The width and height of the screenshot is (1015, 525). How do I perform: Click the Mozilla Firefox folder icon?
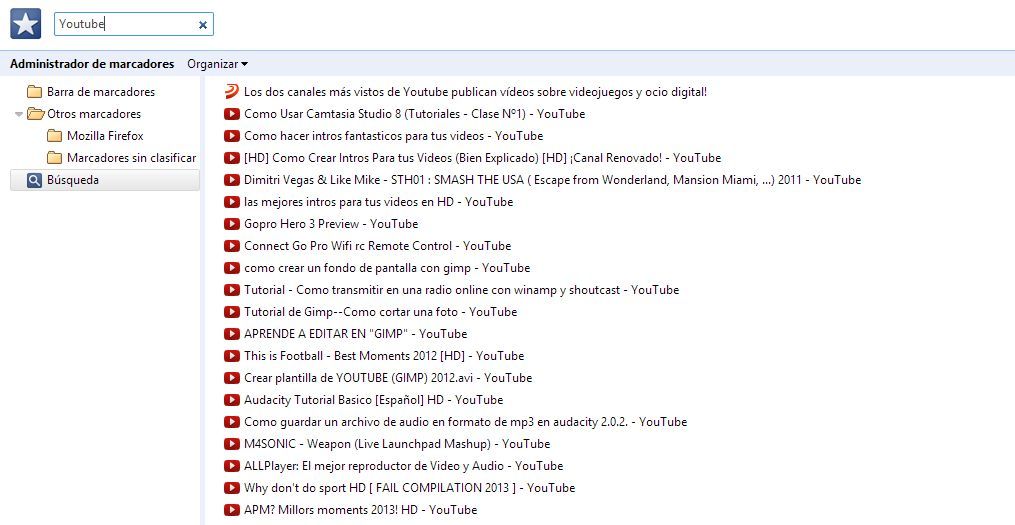[54, 136]
